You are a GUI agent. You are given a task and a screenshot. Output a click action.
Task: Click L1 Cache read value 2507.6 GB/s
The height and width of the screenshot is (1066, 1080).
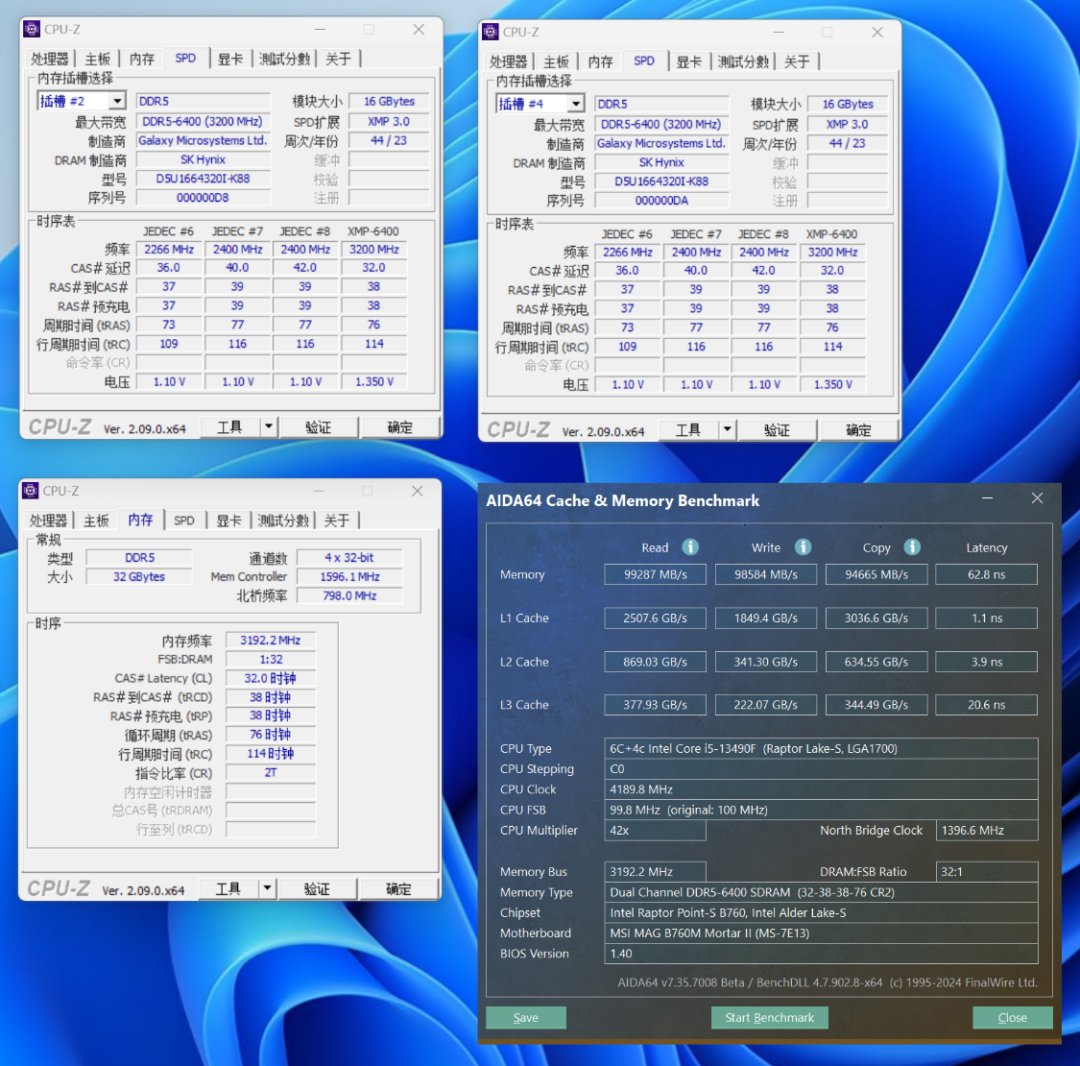point(655,618)
